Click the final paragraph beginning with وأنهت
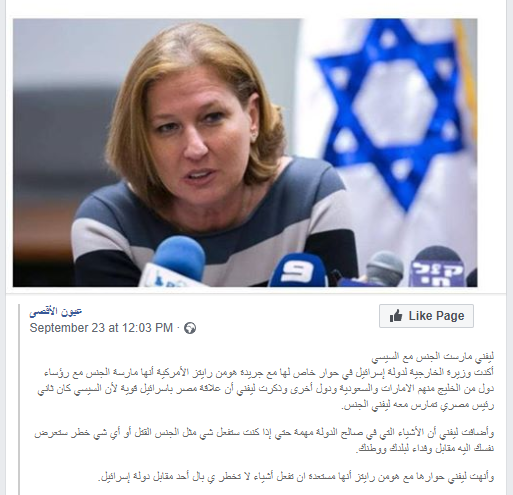Screen dimensions: 513x495 [x=296, y=477]
